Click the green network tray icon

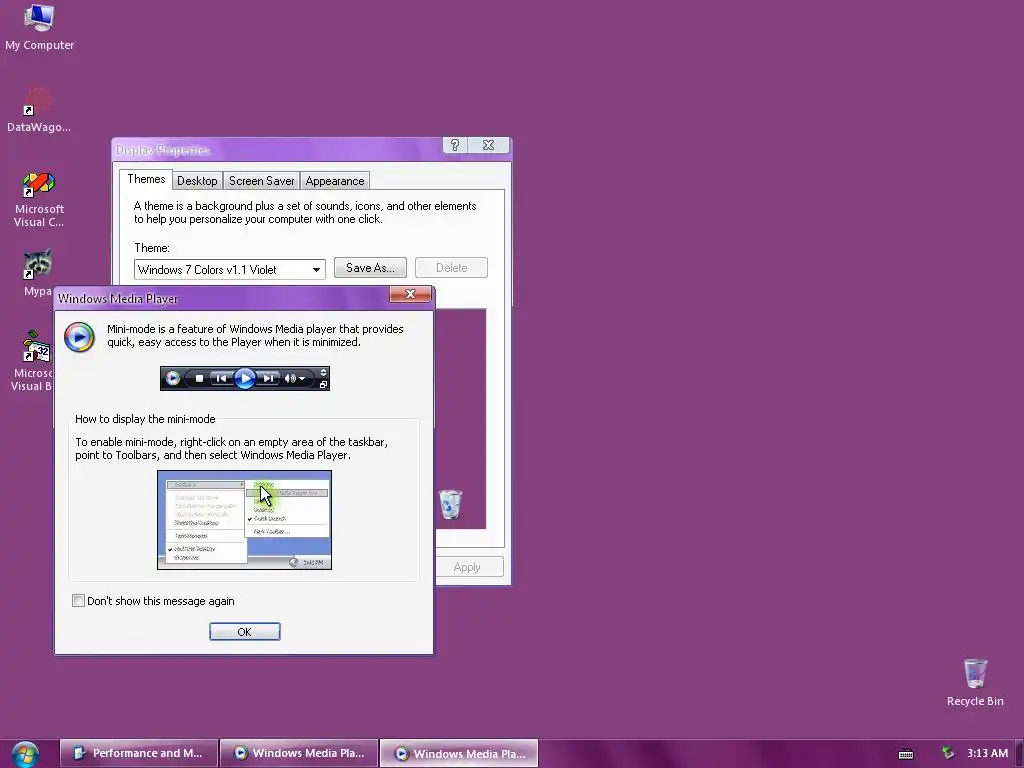pos(948,753)
